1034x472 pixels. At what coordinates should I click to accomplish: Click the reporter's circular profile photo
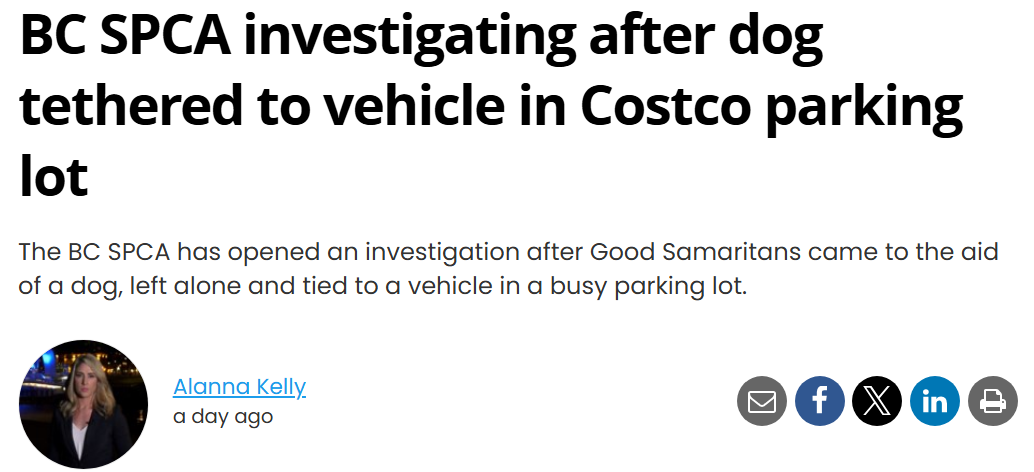coord(84,404)
